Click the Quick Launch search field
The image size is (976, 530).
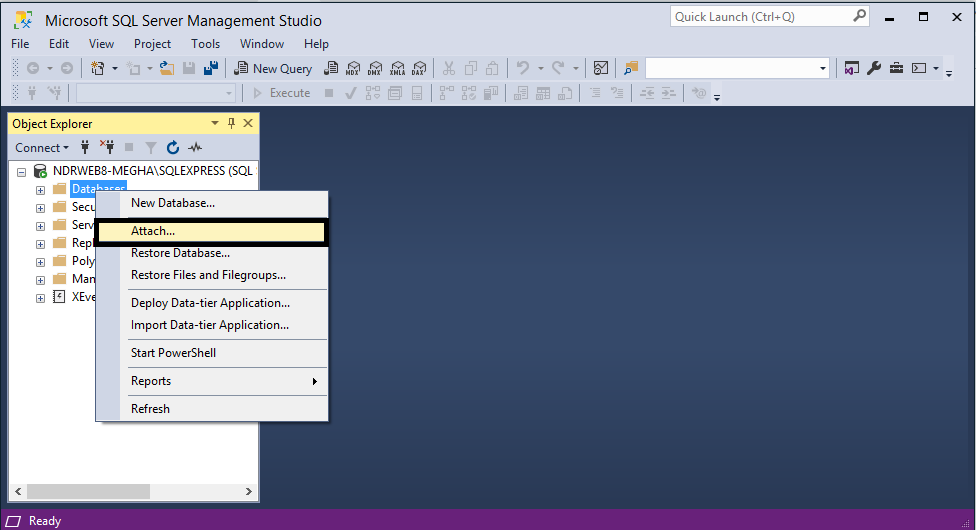pyautogui.click(x=769, y=17)
